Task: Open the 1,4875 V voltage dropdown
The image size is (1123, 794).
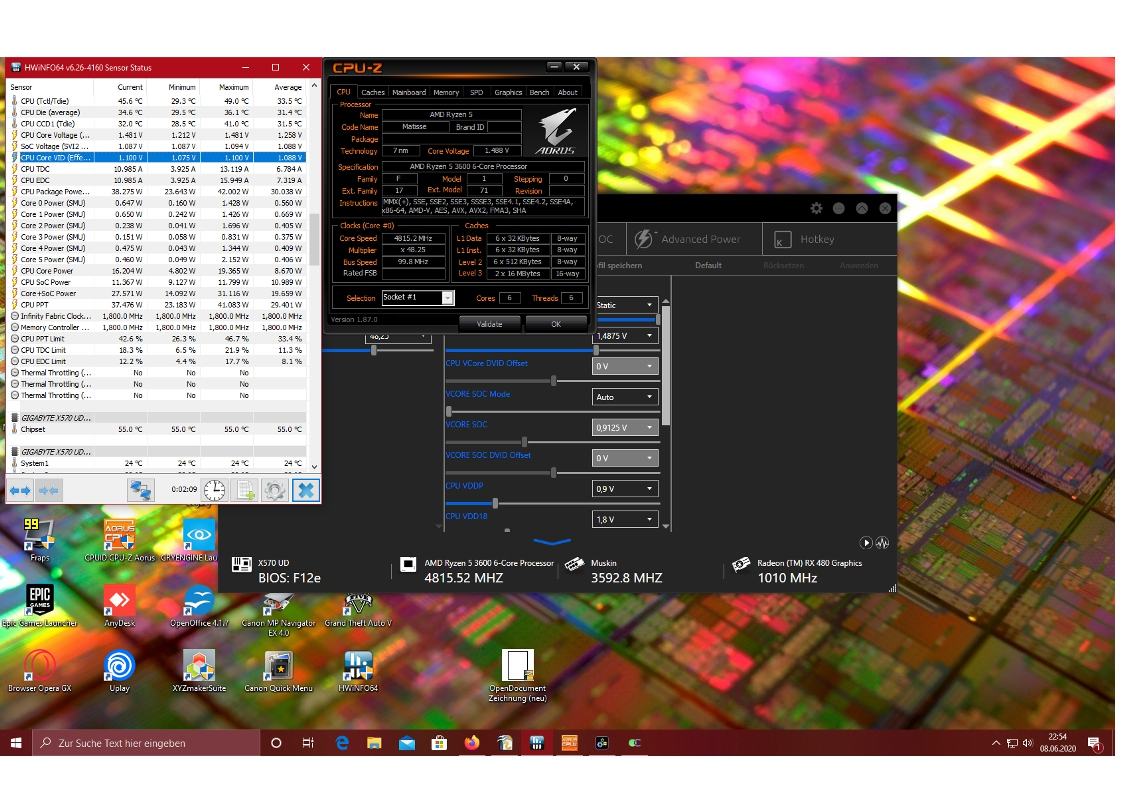Action: [626, 336]
